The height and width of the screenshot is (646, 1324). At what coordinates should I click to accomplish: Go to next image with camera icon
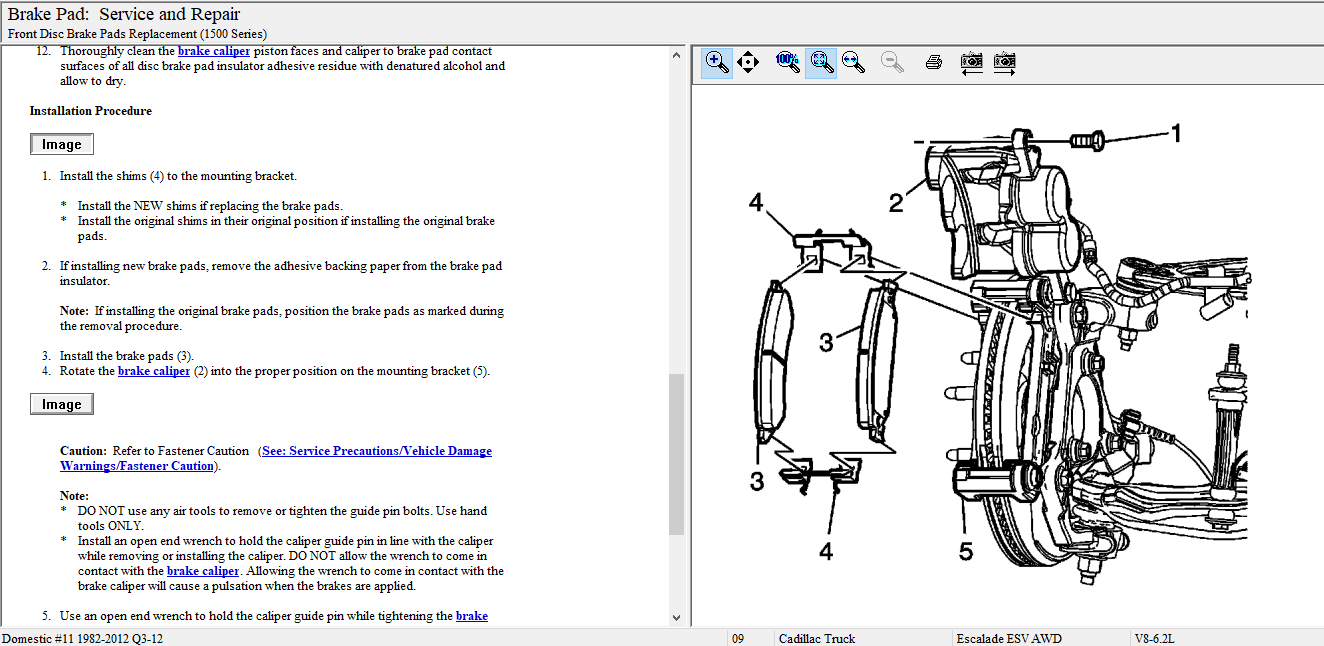point(1005,62)
